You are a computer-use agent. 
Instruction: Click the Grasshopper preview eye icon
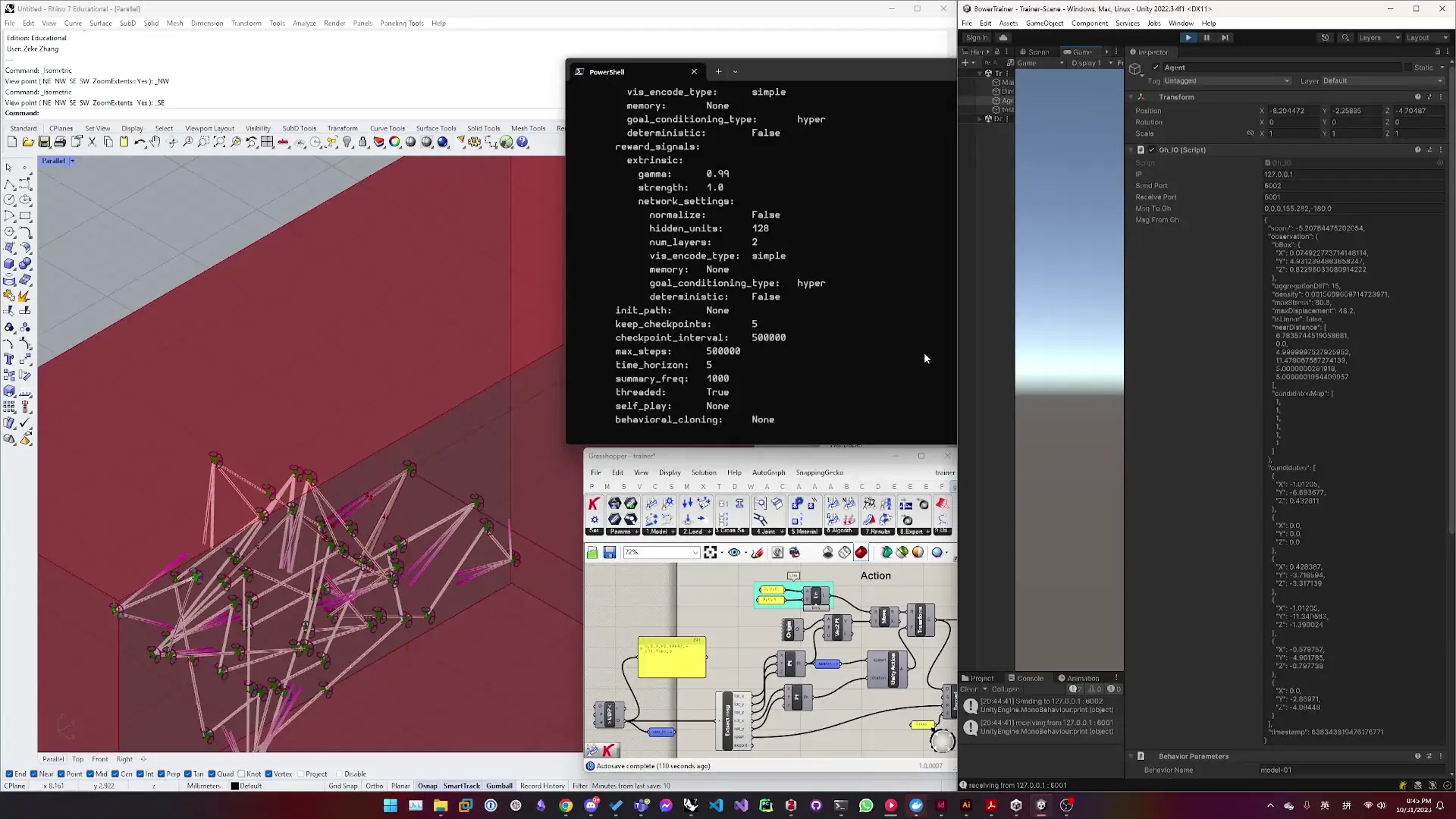733,553
